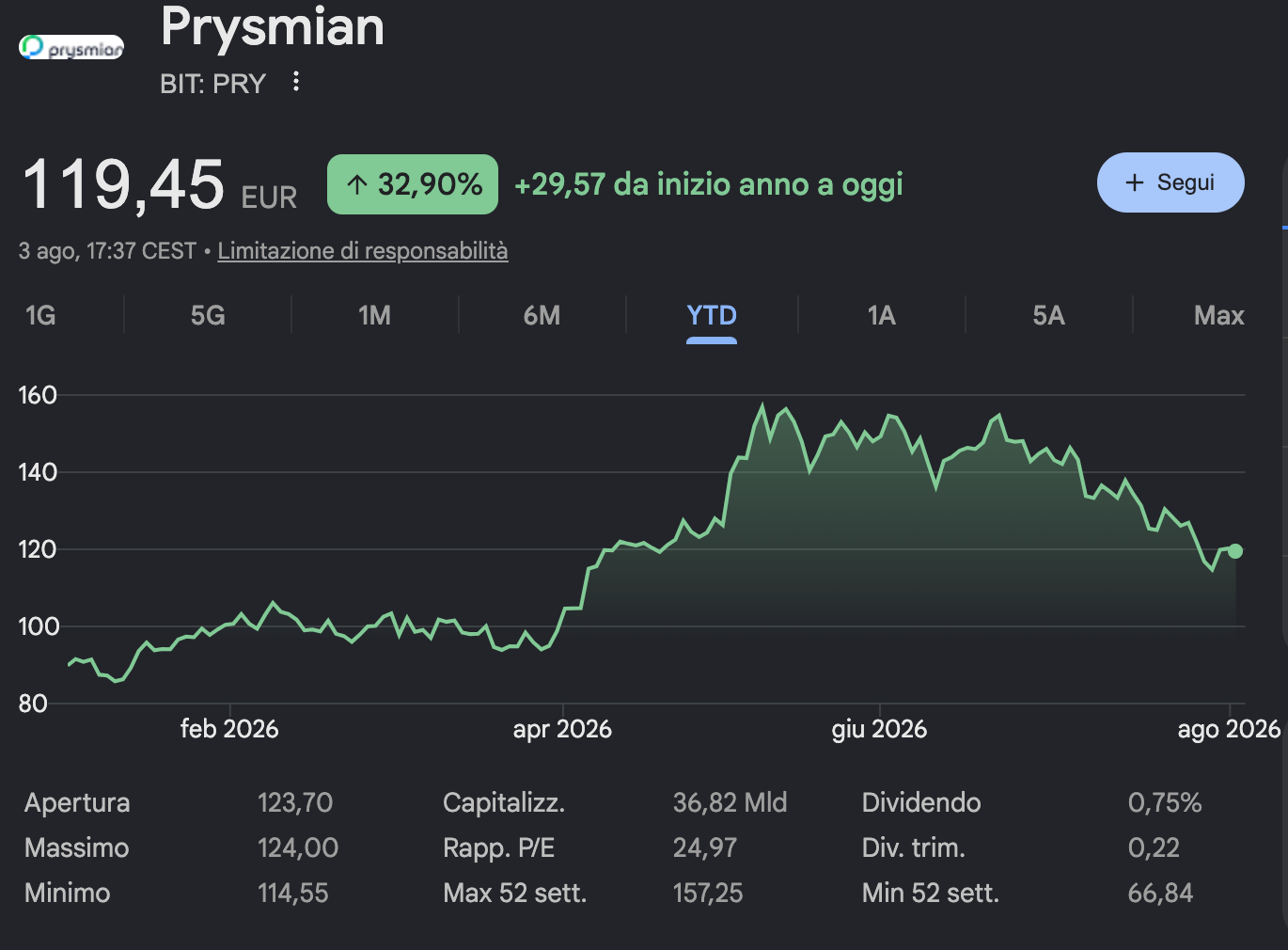Switch to the 5G time range
Image resolution: width=1288 pixels, height=950 pixels.
pyautogui.click(x=208, y=315)
